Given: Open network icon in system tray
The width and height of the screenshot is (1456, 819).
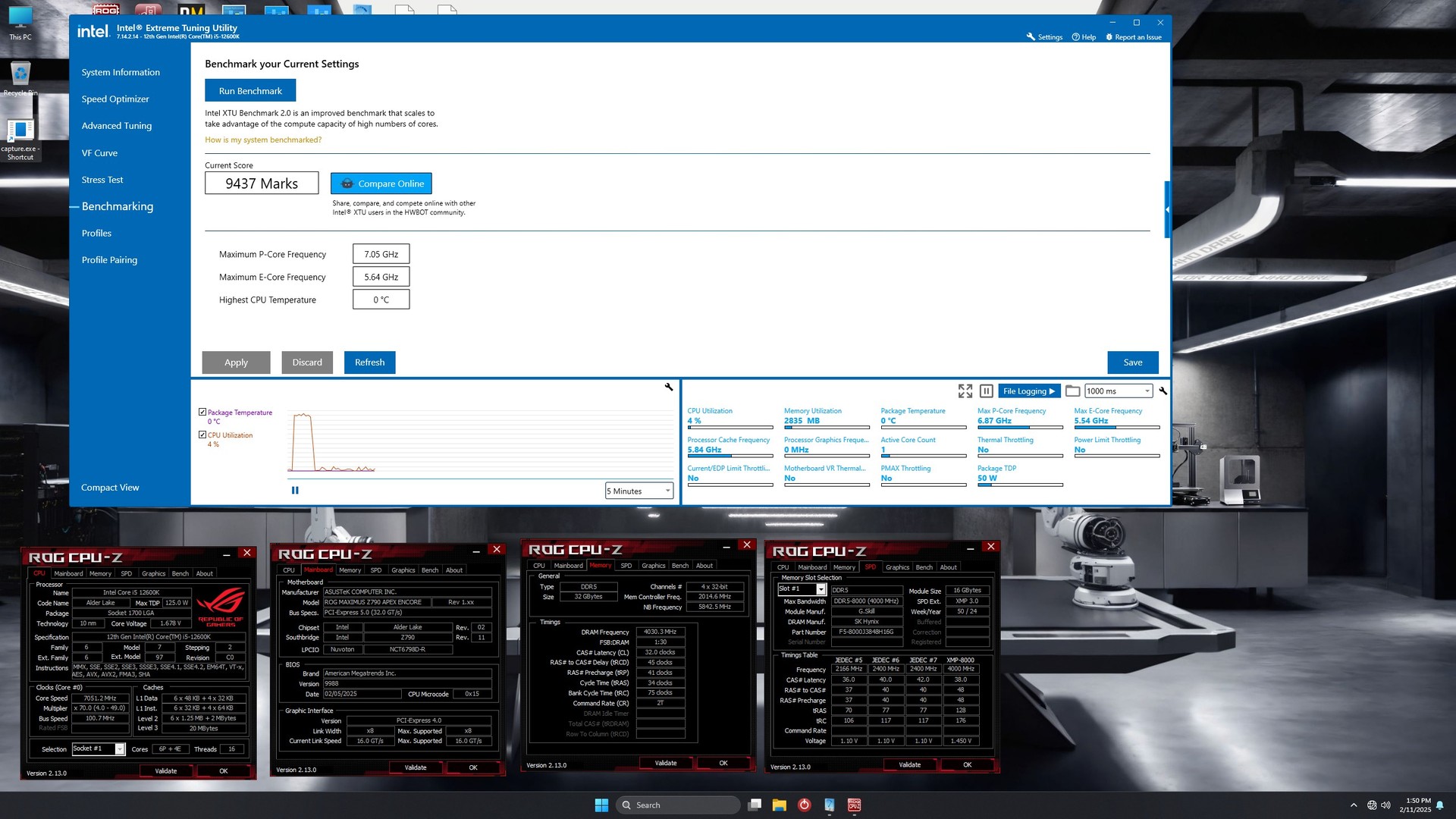Looking at the screenshot, I should (x=1372, y=805).
